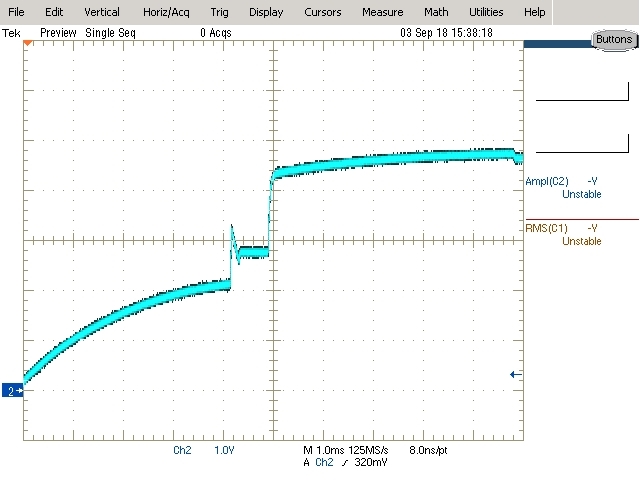The image size is (640, 480).
Task: Click the 0 Acqs counter
Action: (x=216, y=33)
